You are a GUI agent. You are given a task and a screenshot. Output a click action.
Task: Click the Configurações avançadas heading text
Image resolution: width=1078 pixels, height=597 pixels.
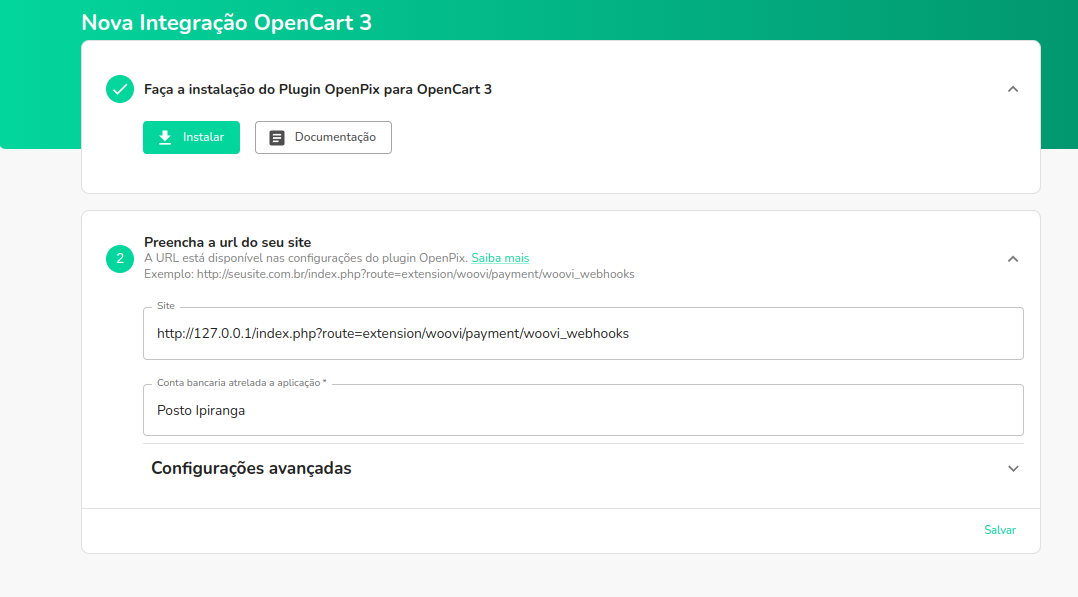tap(251, 468)
